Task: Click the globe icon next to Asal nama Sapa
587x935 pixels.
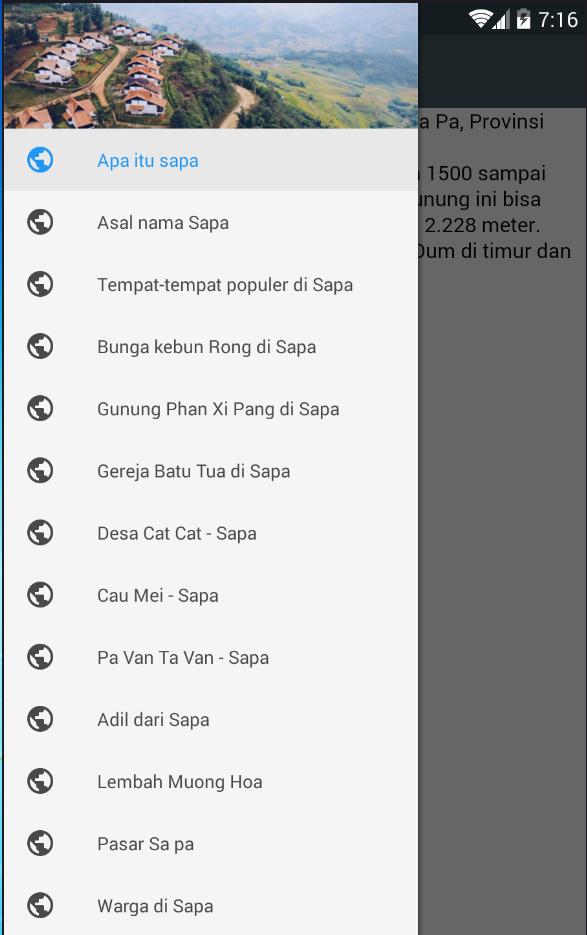Action: pyautogui.click(x=40, y=222)
